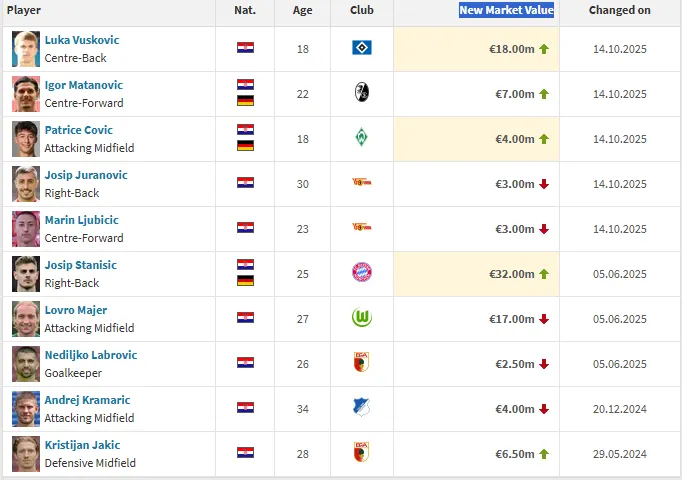Sort by New Market Value column
This screenshot has width=682, height=480.
506,10
